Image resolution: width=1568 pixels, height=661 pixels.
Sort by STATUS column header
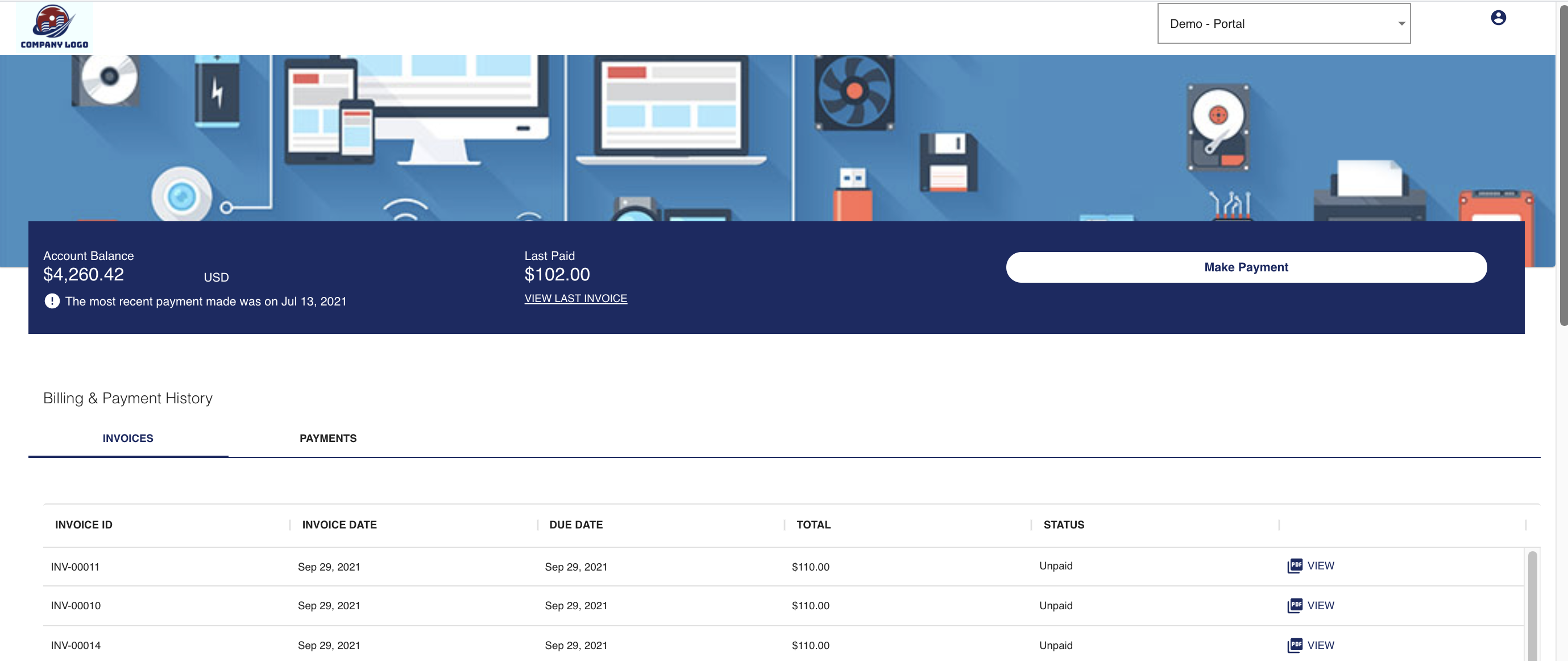tap(1064, 524)
